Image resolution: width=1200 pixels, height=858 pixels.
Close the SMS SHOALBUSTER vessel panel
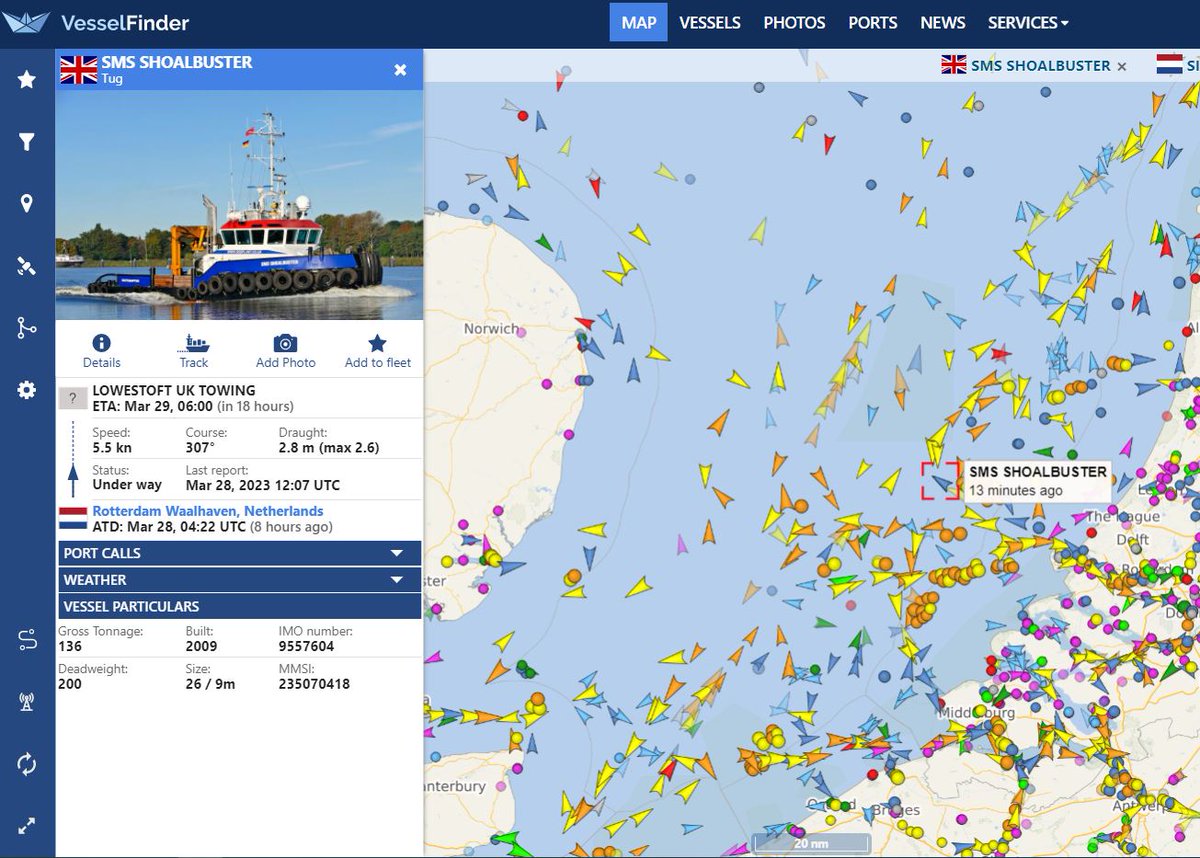coord(400,70)
